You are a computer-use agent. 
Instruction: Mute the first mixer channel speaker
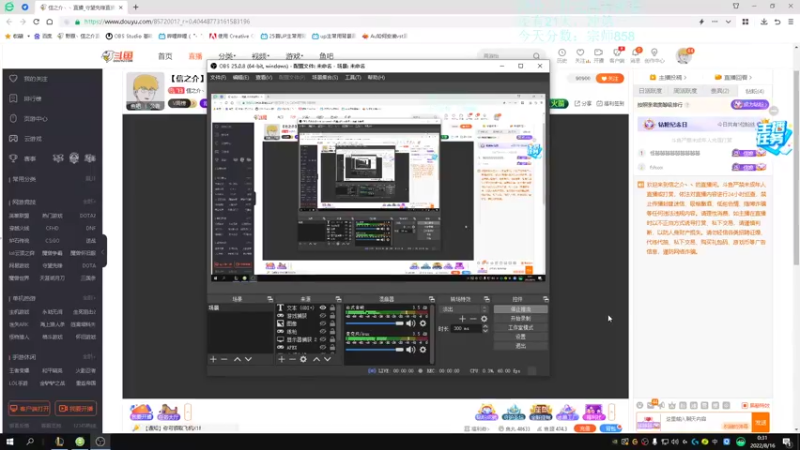(x=411, y=323)
